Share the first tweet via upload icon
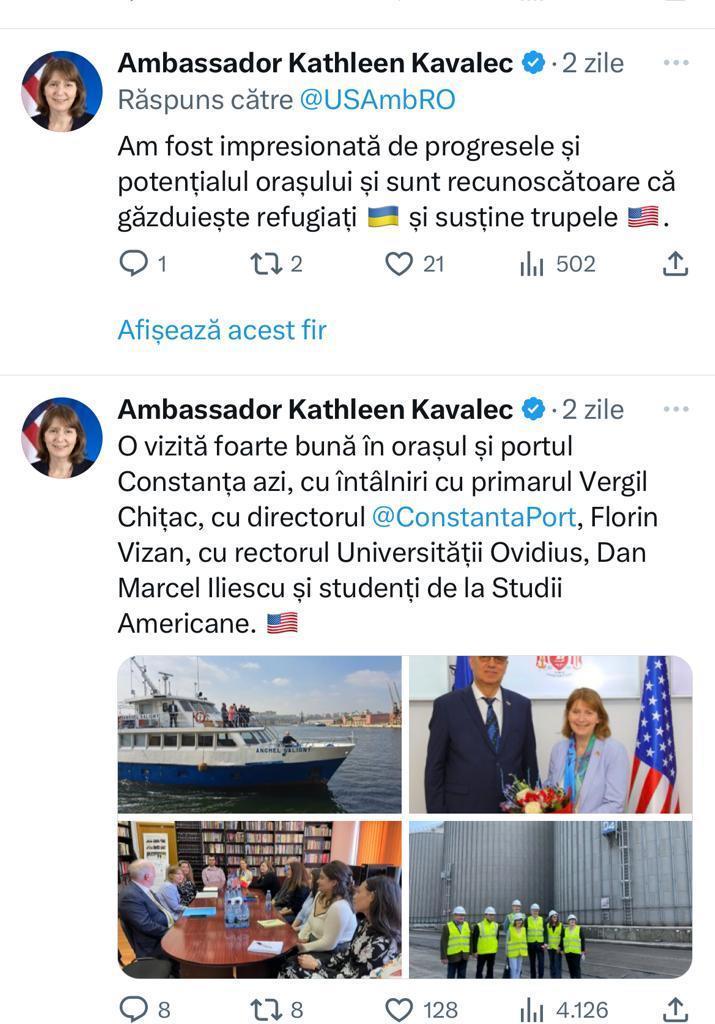715x1024 pixels. [675, 264]
